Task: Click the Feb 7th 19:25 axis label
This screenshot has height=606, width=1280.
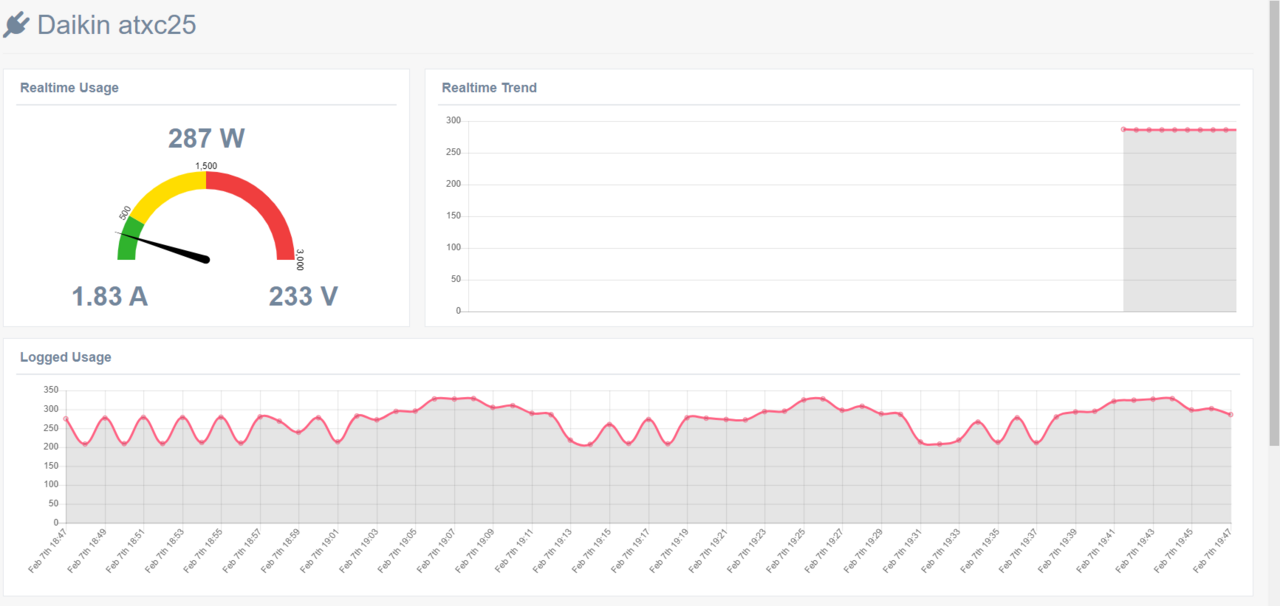Action: click(787, 551)
